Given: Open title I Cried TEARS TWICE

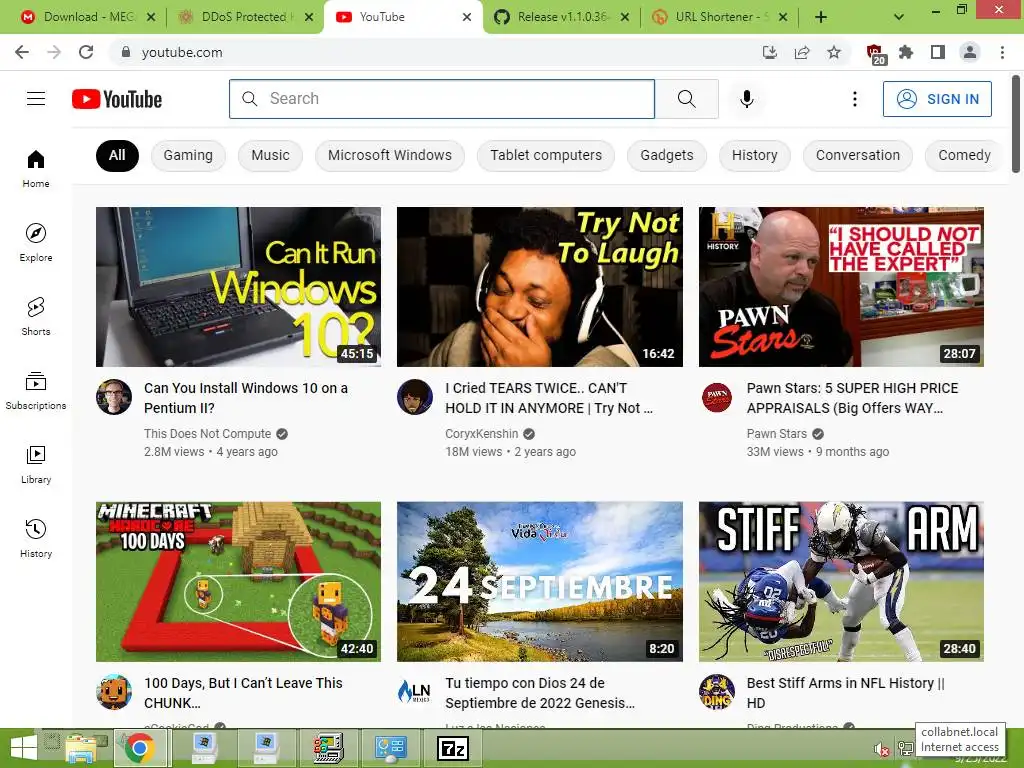Looking at the screenshot, I should point(549,398).
